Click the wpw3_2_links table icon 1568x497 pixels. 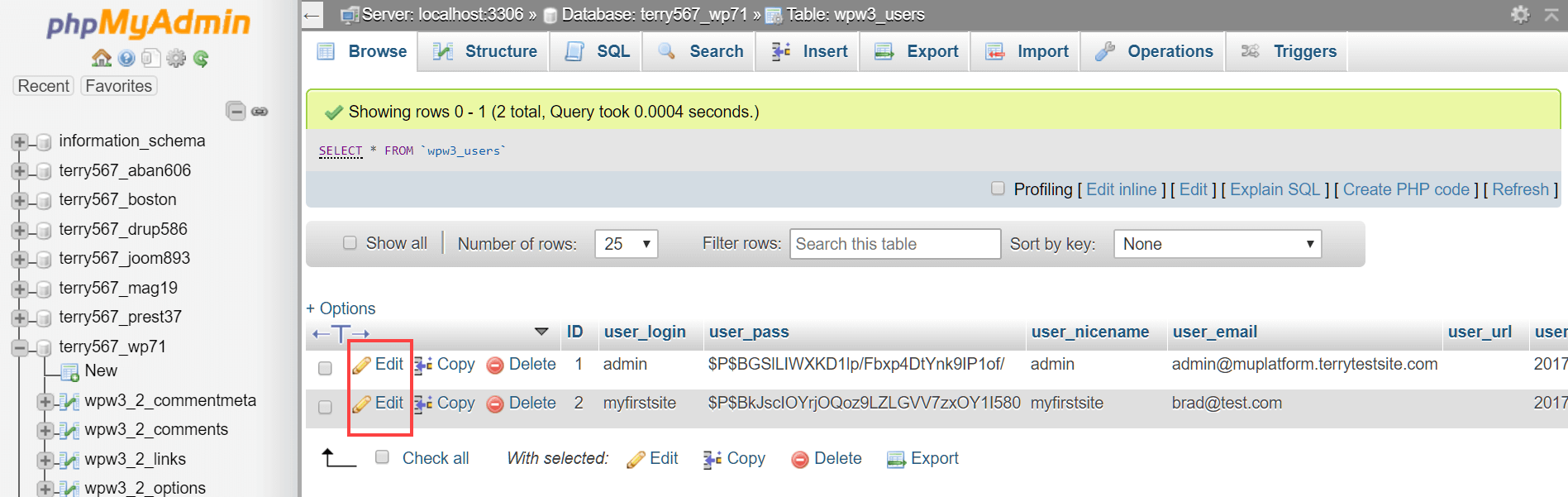click(70, 460)
